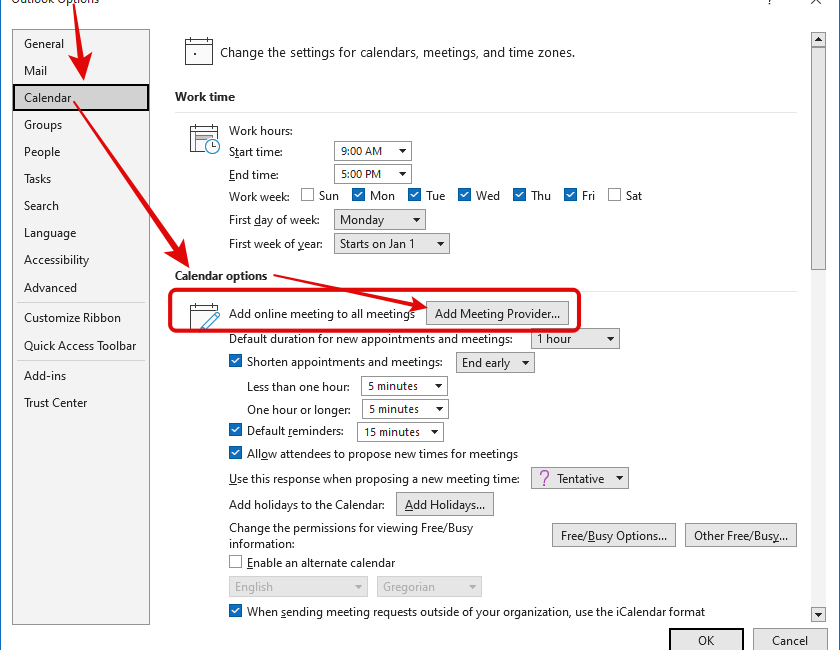Open First day of week Monday dropdown
840x650 pixels.
380,220
